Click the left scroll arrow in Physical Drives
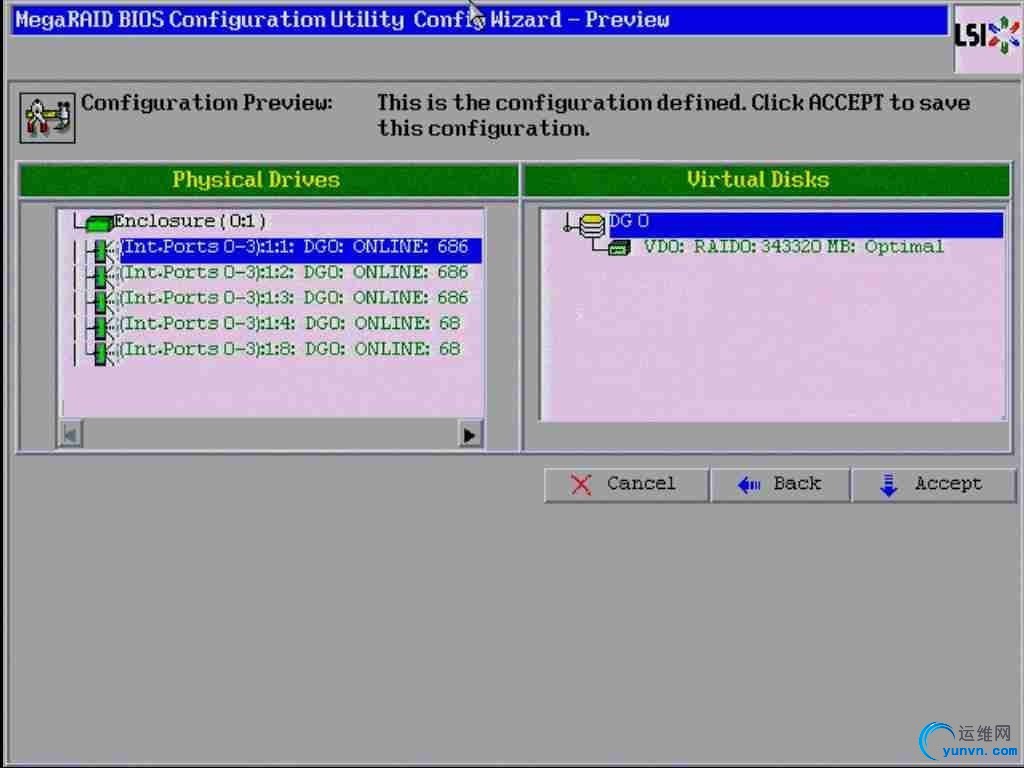 pos(71,435)
